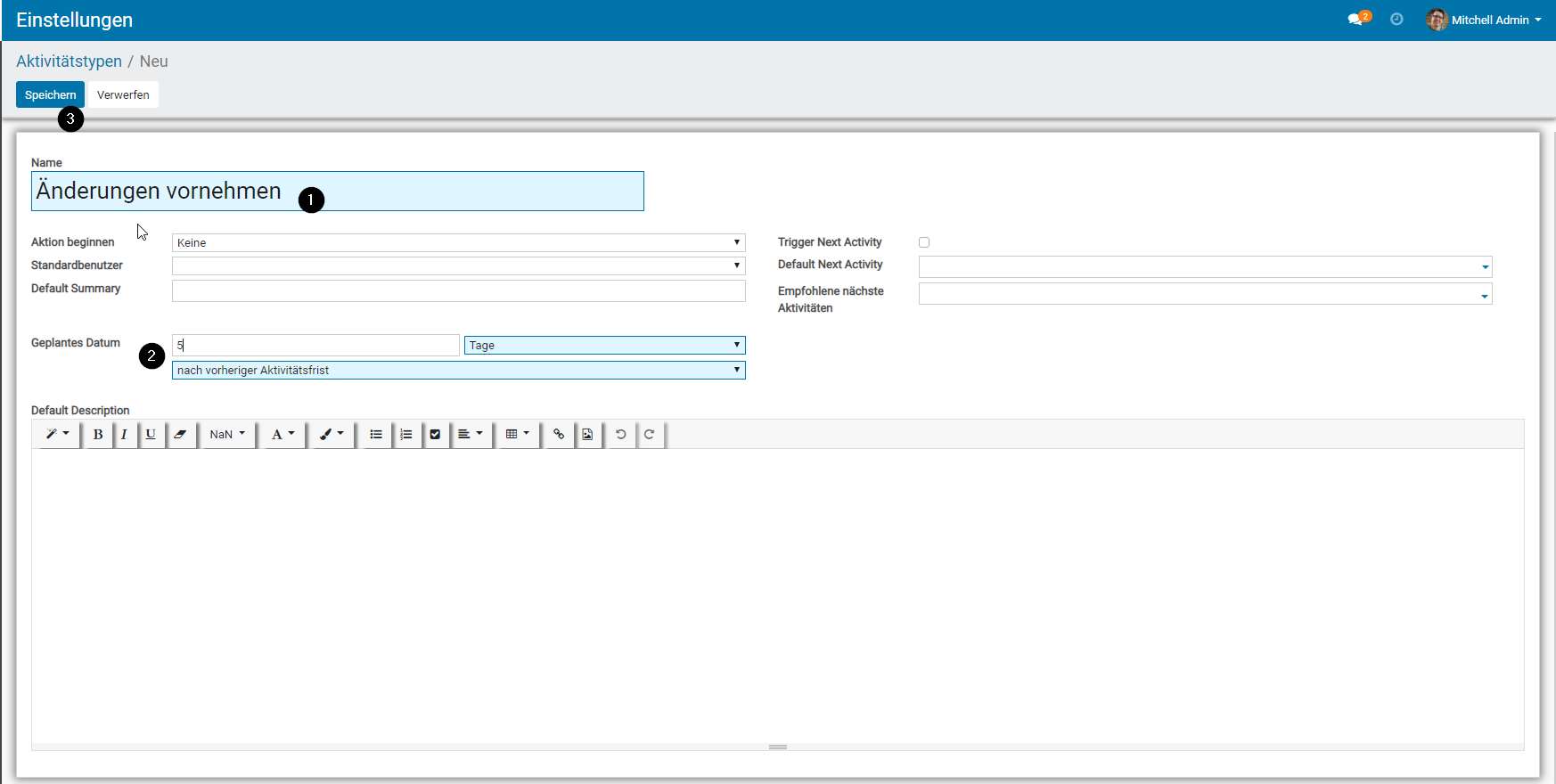1556x784 pixels.
Task: Click the Speichern button
Action: click(50, 94)
